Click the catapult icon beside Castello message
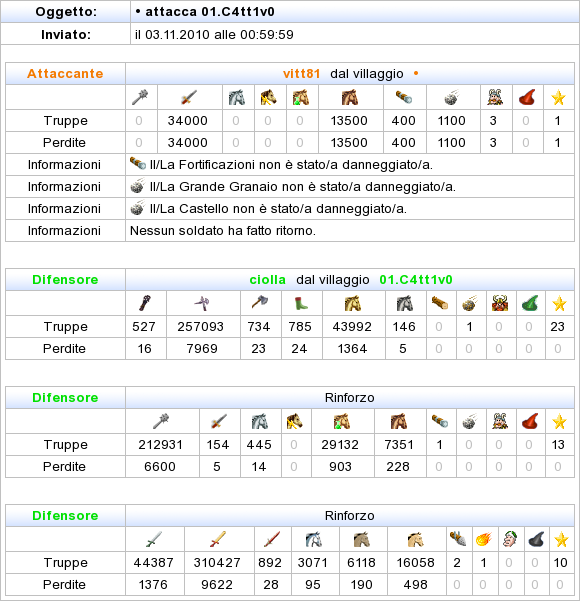This screenshot has height=601, width=580. [138, 208]
